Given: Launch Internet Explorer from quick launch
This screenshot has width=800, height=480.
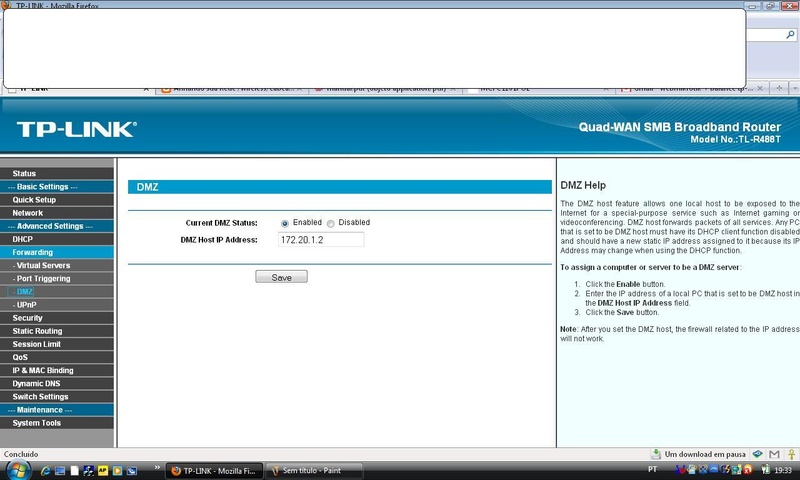Looking at the screenshot, I should click(x=45, y=470).
